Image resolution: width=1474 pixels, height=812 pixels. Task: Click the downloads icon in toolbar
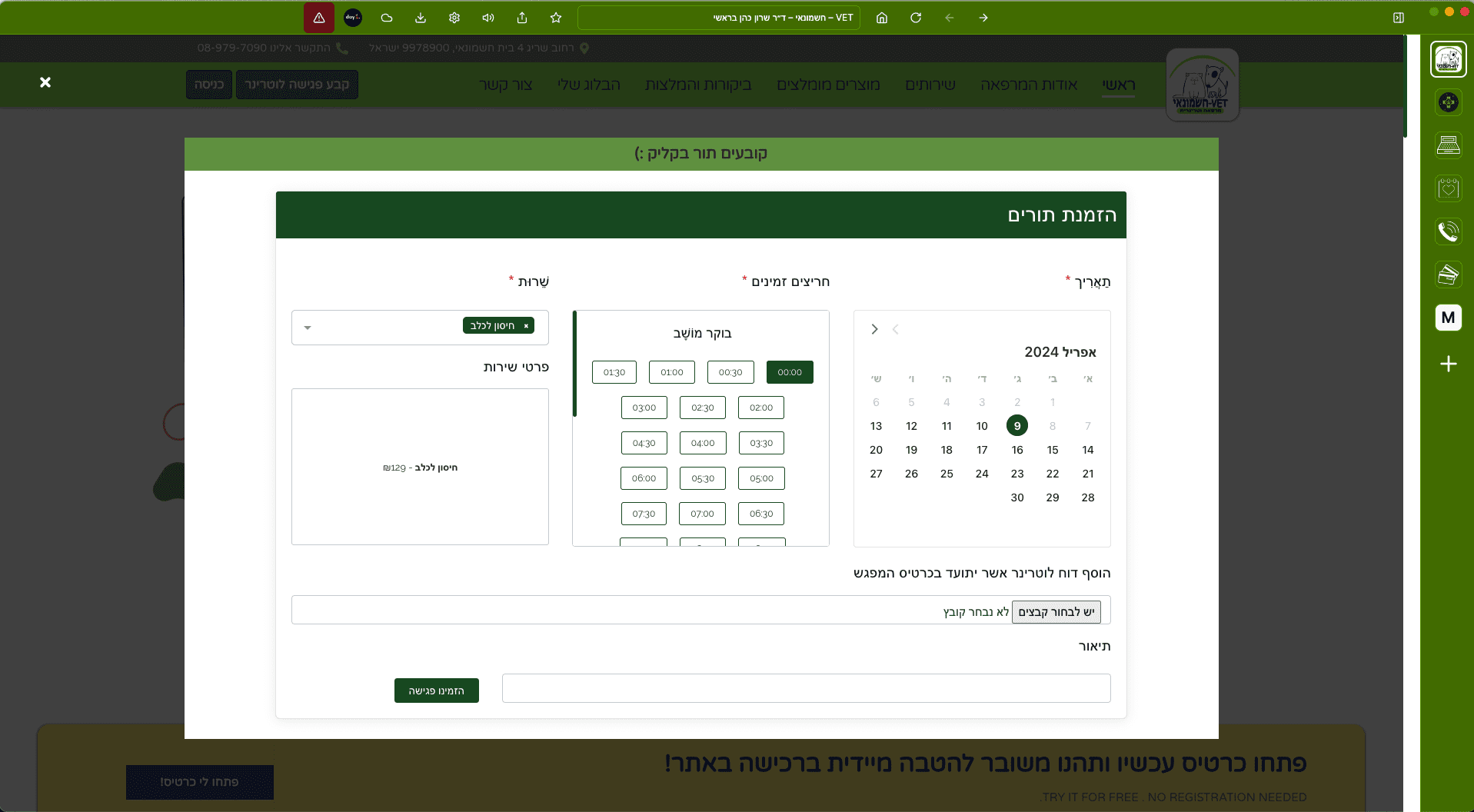[421, 18]
